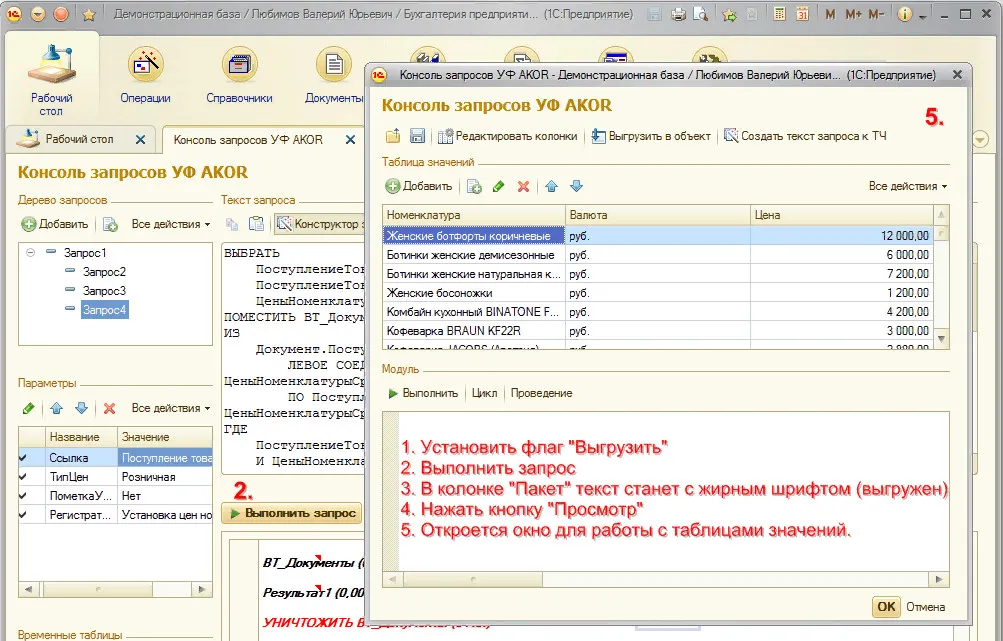Screen dimensions: 1003x641
Task: Open Все действия dropdown in Таблица значений
Action: click(907, 186)
